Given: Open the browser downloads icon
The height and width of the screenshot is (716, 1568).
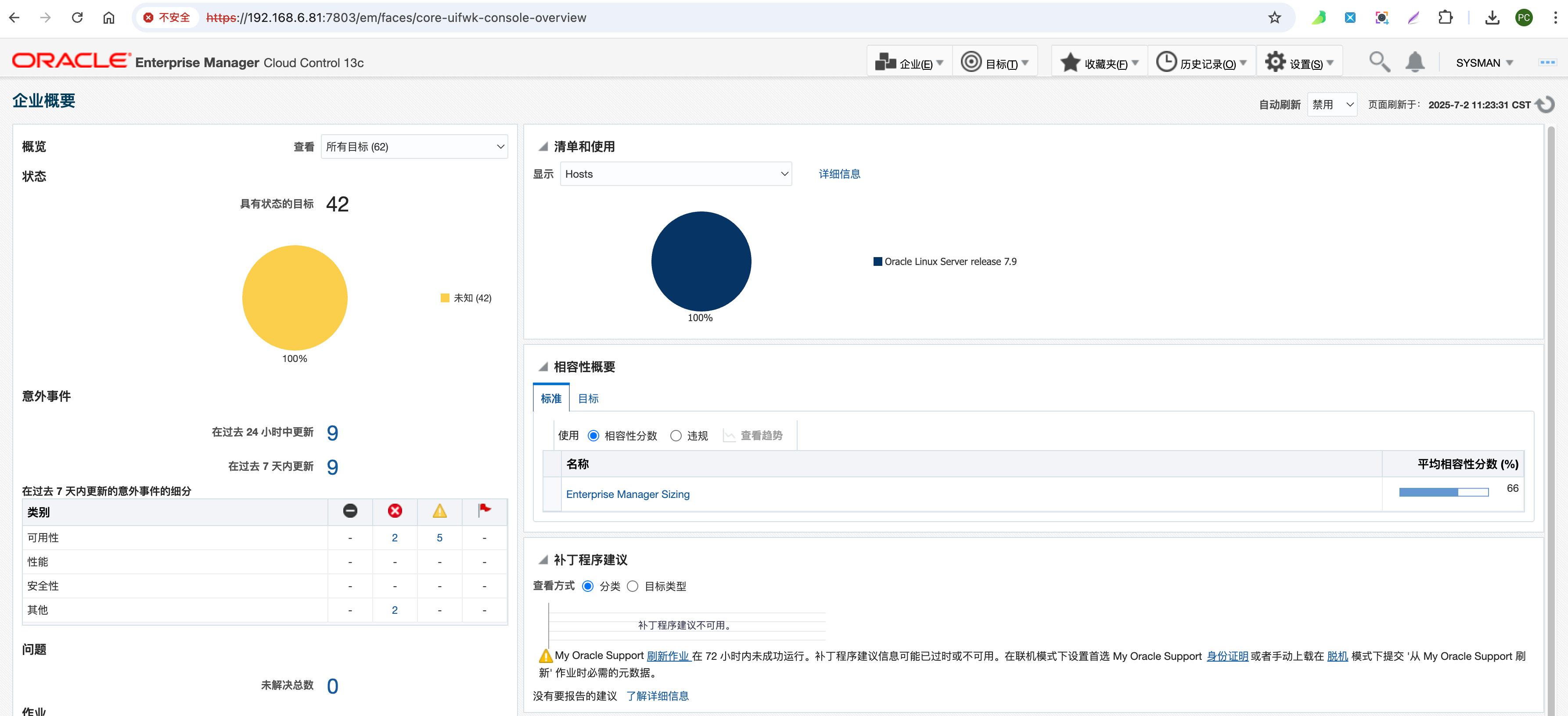Looking at the screenshot, I should coord(1492,18).
